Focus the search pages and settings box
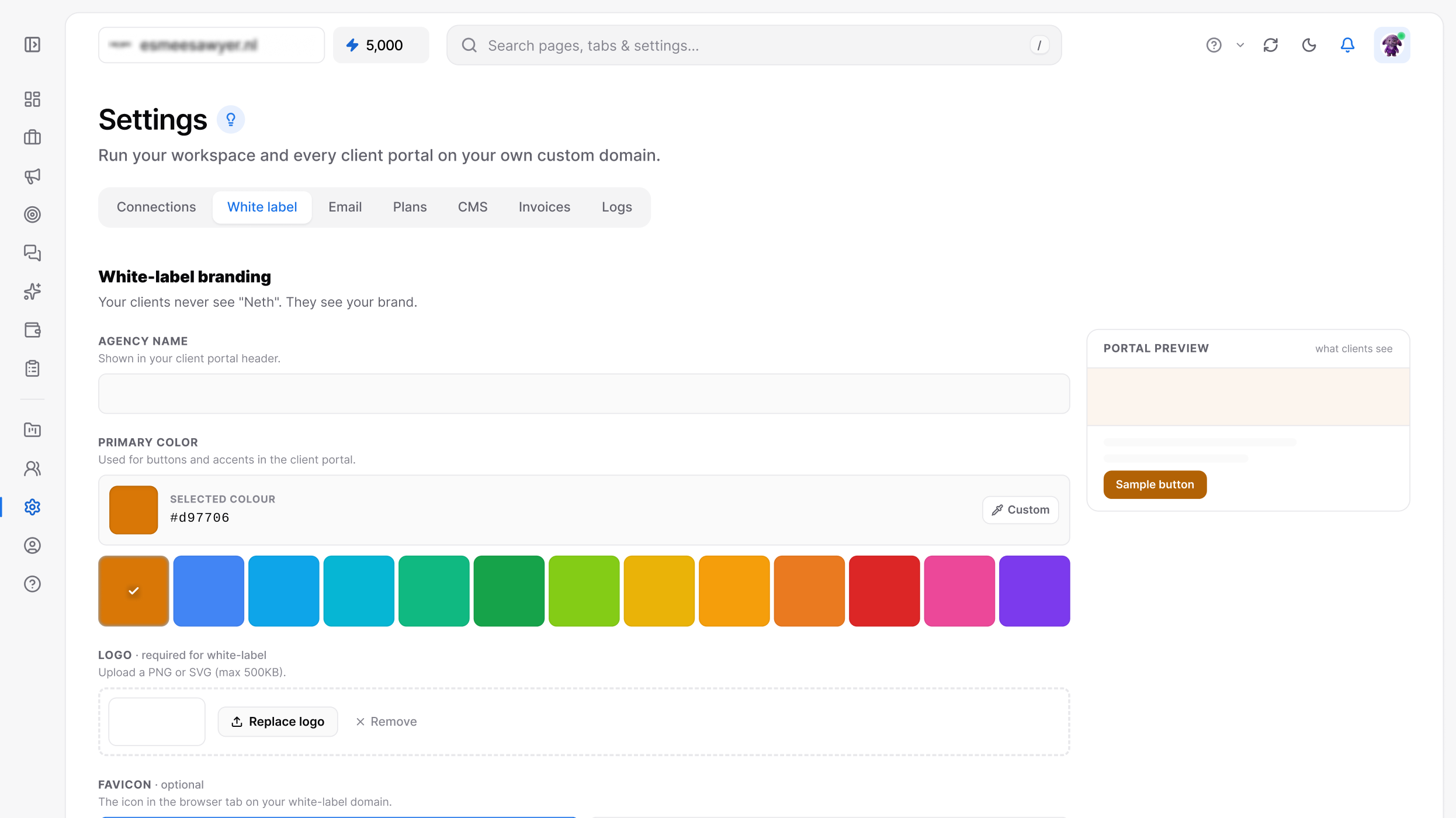The width and height of the screenshot is (1456, 818). [754, 45]
